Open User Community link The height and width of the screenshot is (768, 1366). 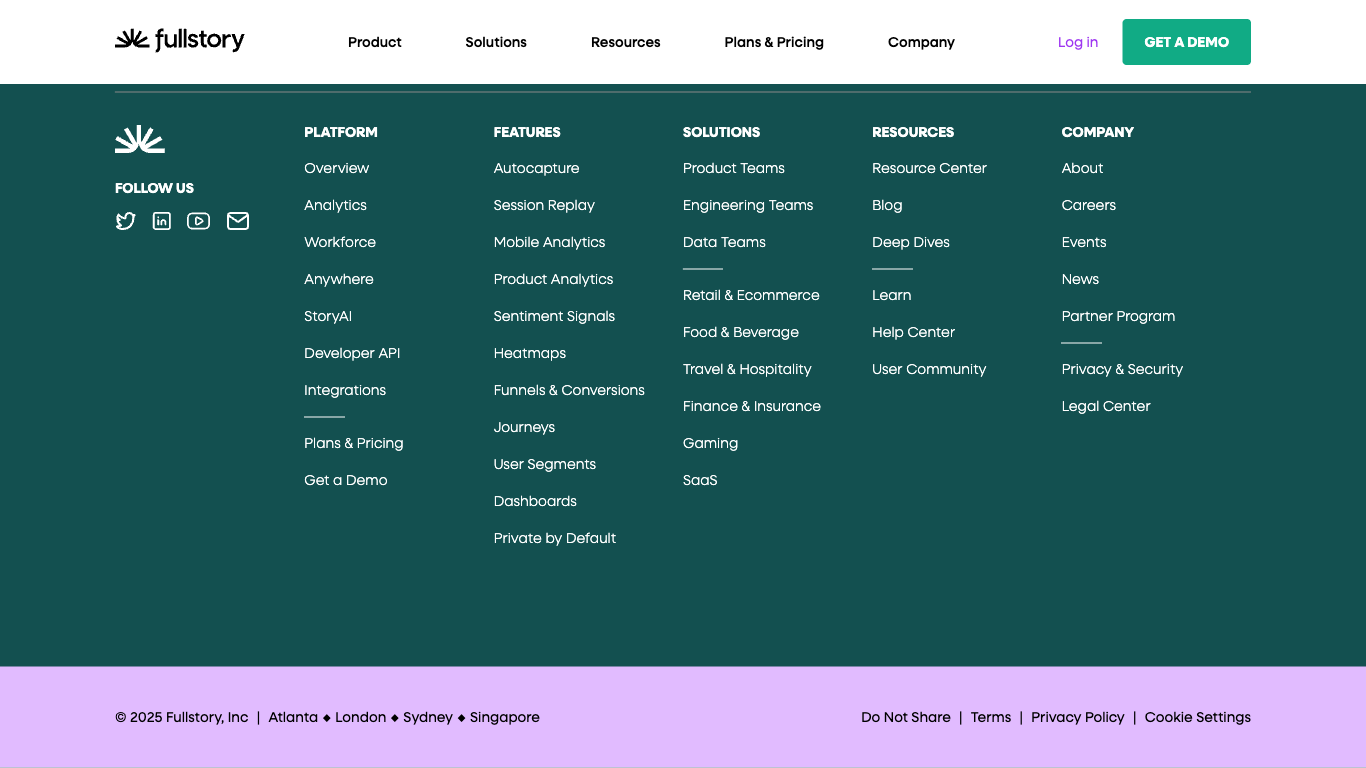929,369
